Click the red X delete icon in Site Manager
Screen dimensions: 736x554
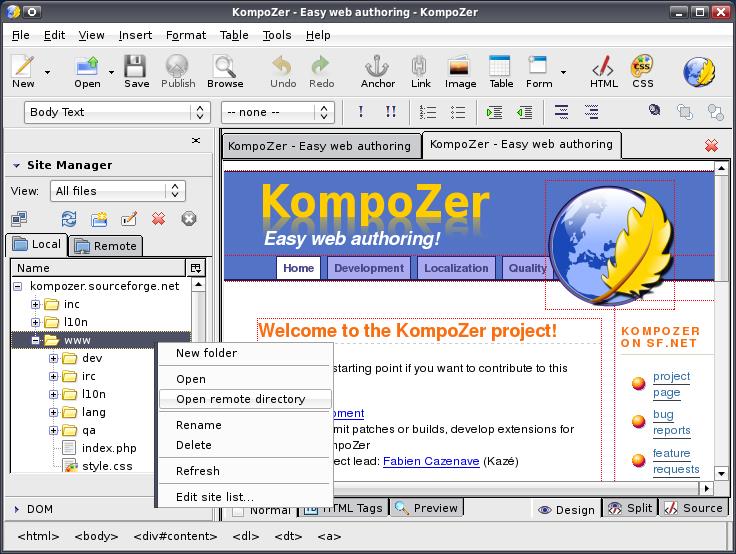[159, 219]
